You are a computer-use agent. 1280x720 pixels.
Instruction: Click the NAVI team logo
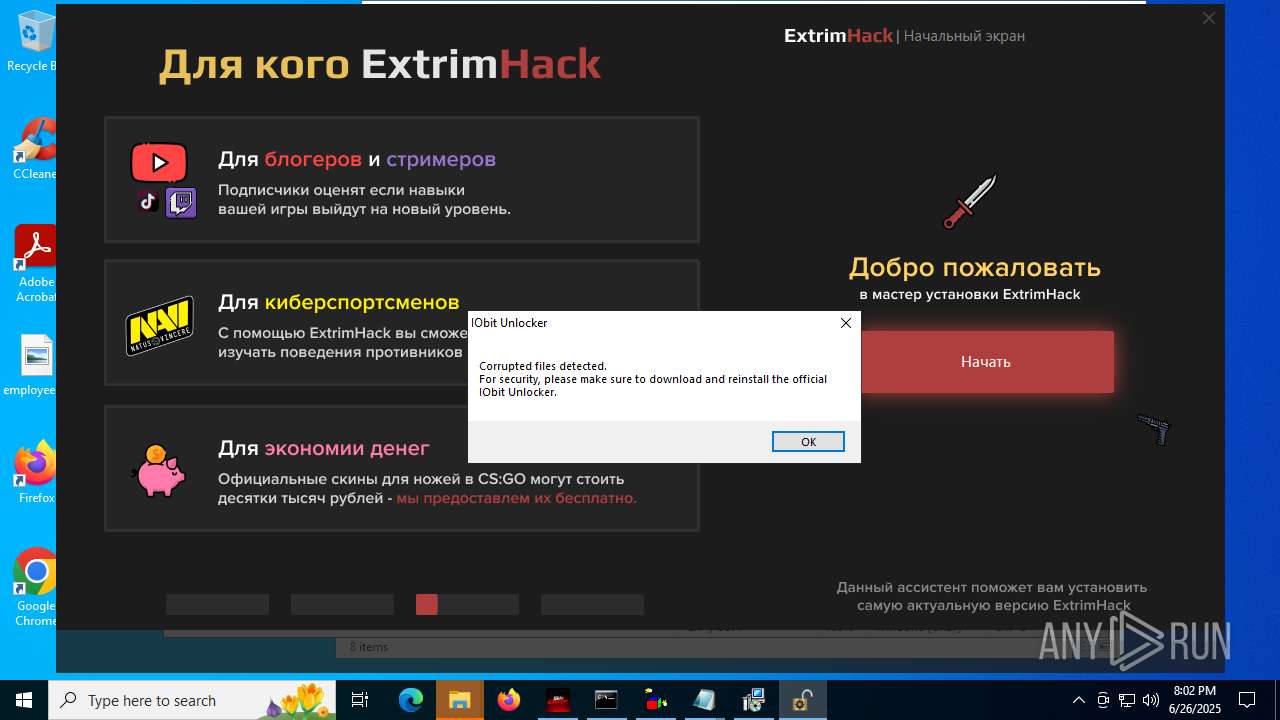[x=159, y=325]
